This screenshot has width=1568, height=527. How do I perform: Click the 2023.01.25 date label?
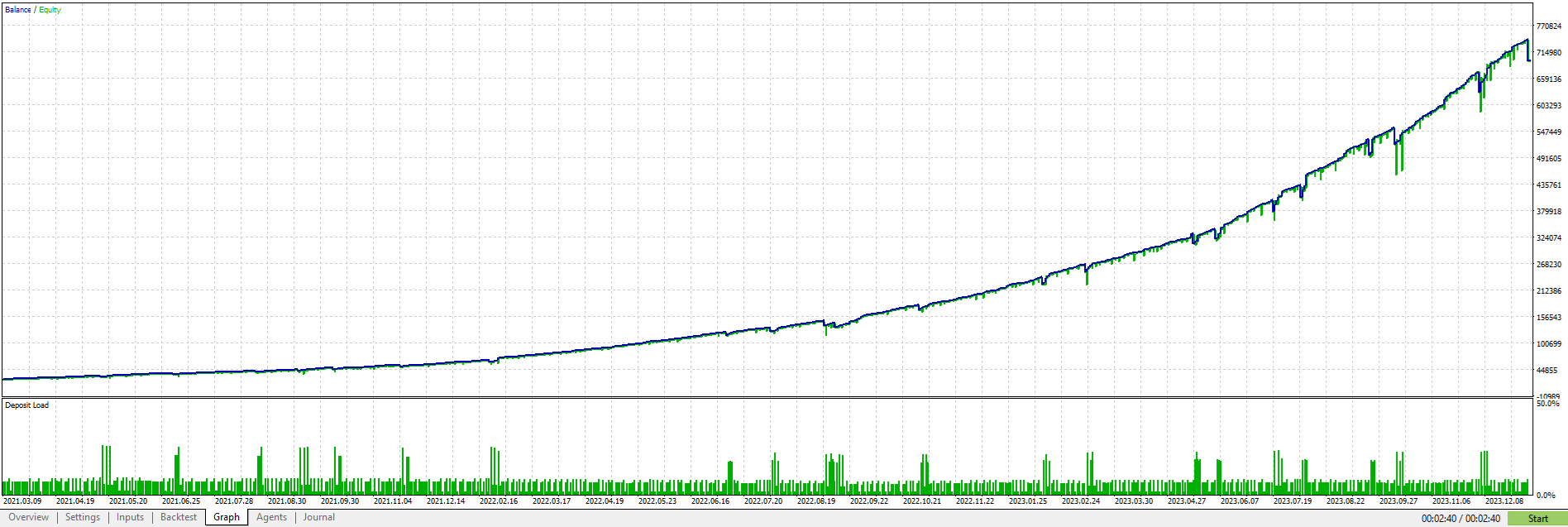[1028, 501]
